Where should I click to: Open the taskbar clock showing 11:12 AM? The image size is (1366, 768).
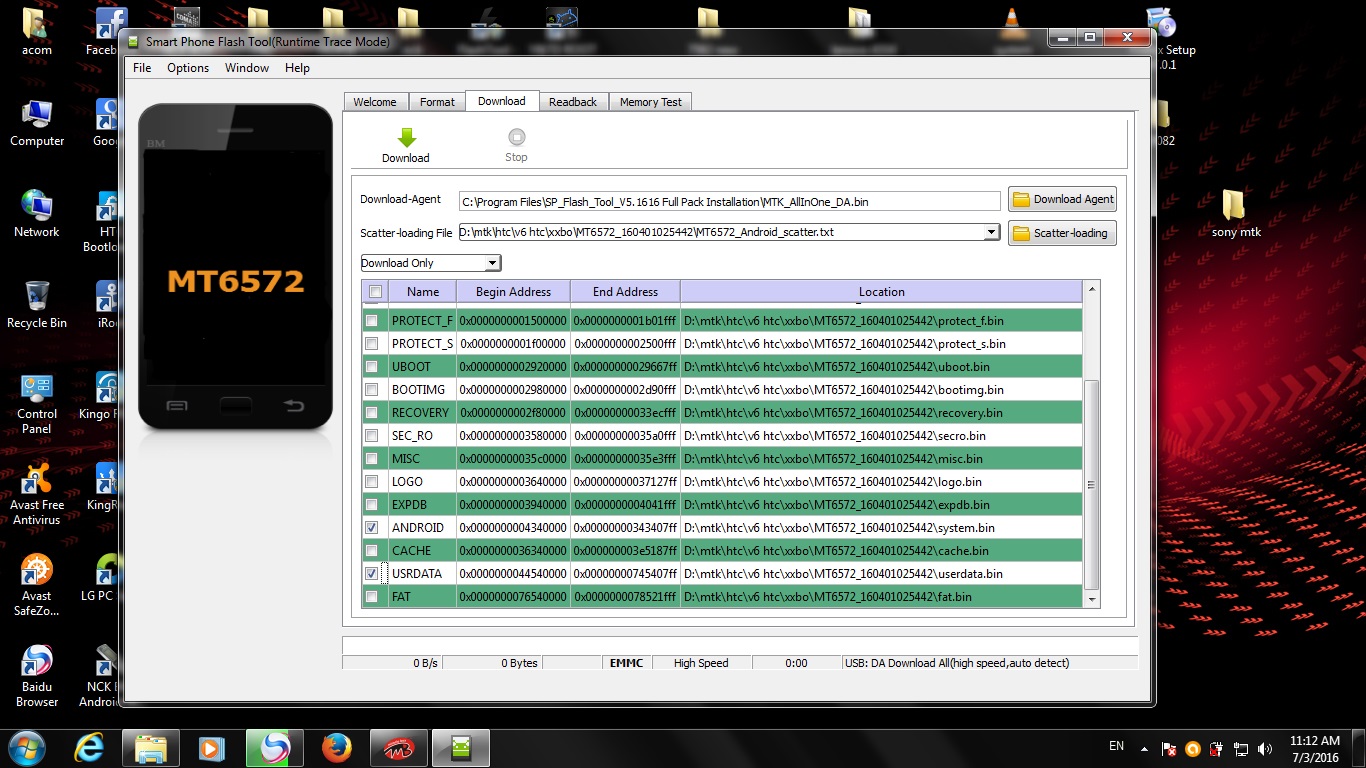(x=1314, y=749)
